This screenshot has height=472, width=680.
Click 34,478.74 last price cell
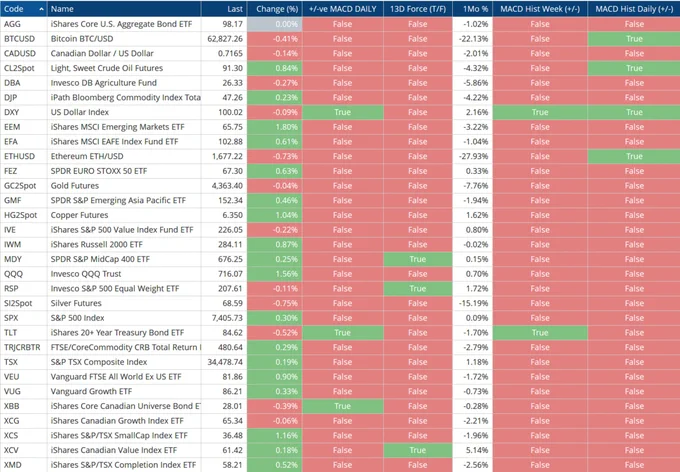point(224,362)
